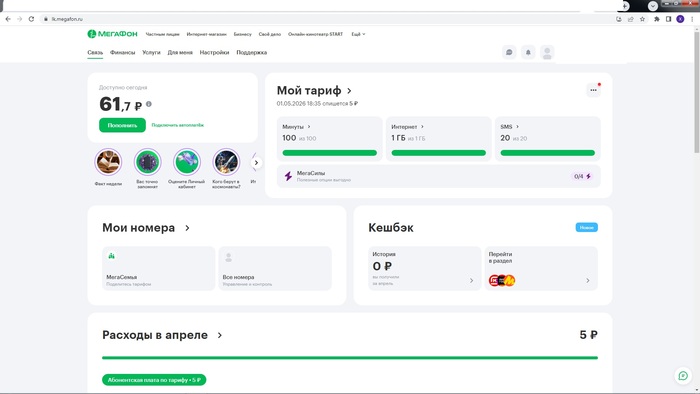Open the three-dot menu in Мой тариф

click(x=593, y=90)
